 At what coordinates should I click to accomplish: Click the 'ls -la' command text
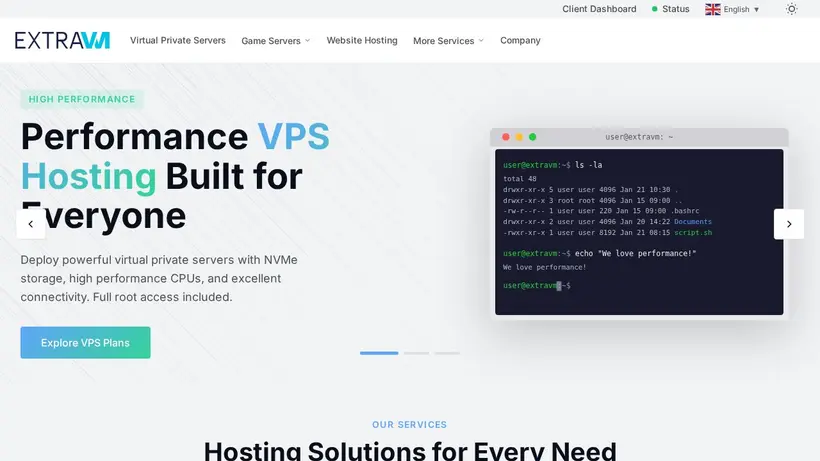[588, 165]
